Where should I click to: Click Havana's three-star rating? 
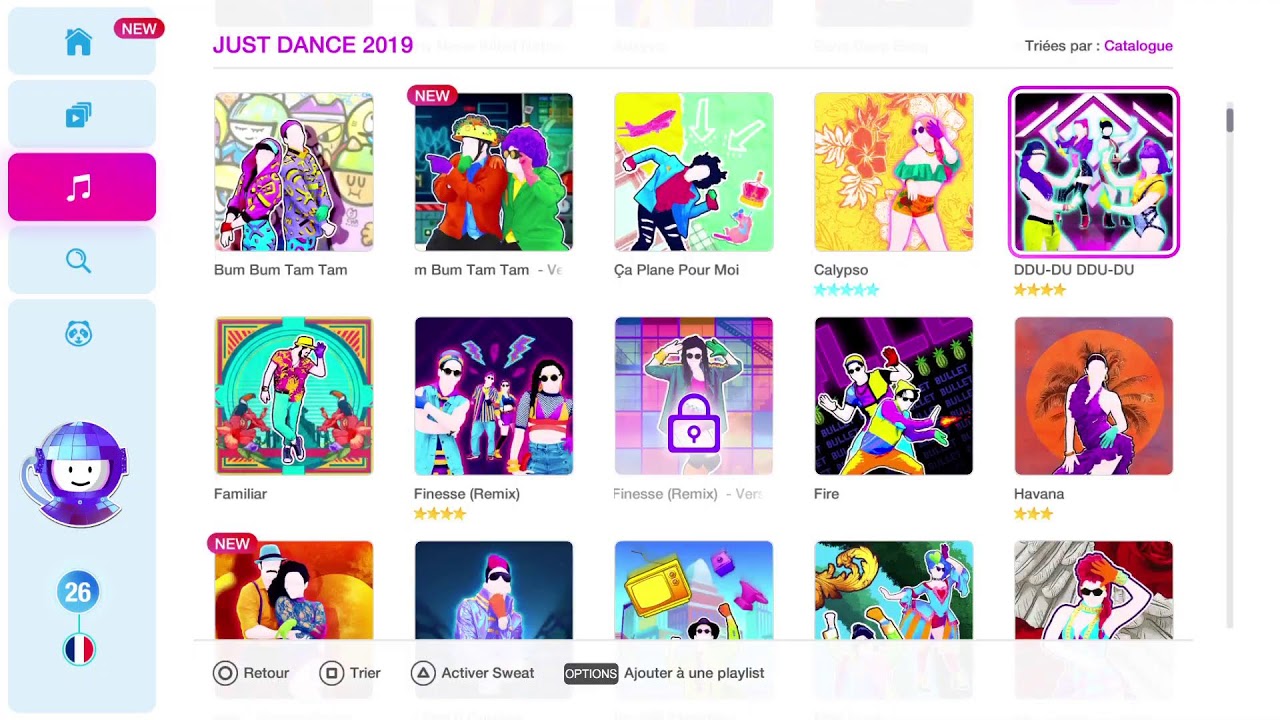[x=1033, y=514]
